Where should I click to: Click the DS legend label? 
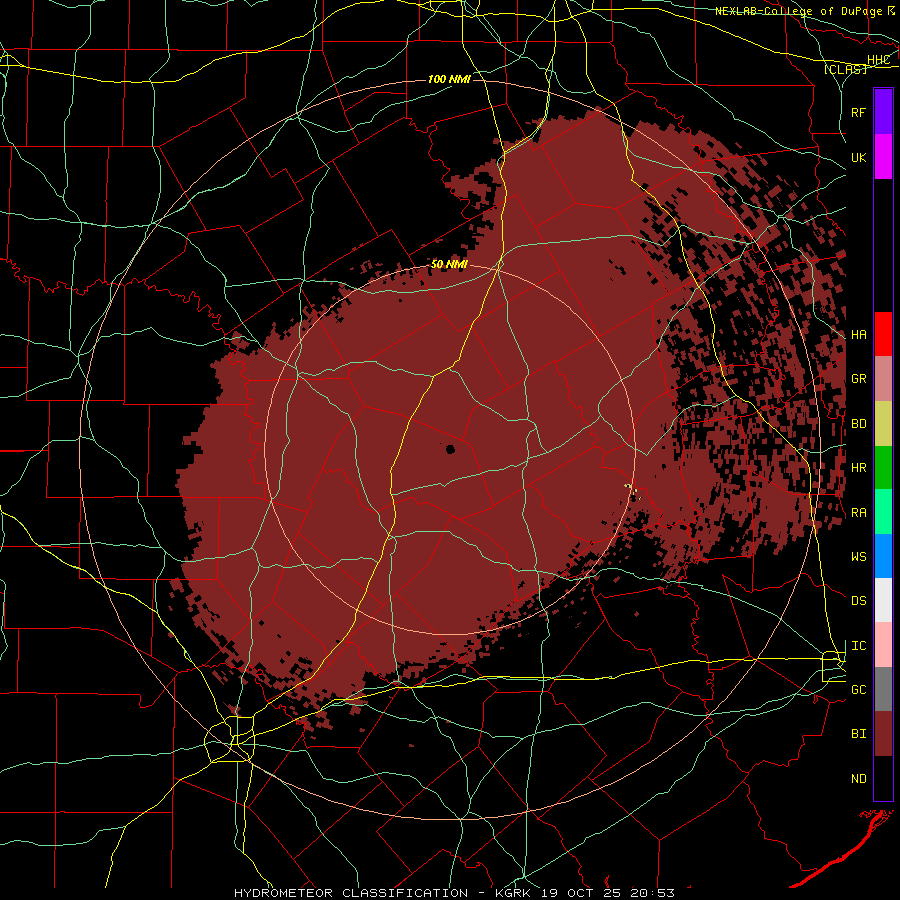(858, 601)
